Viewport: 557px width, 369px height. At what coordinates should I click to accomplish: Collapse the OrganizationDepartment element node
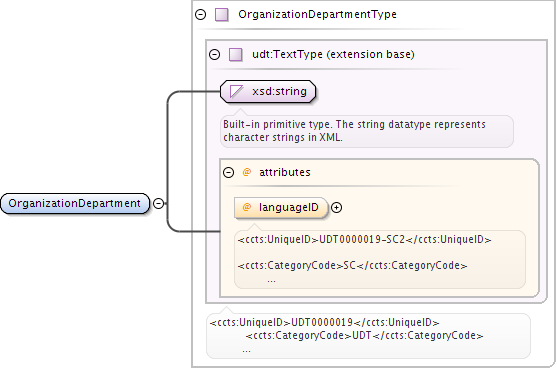pyautogui.click(x=158, y=204)
